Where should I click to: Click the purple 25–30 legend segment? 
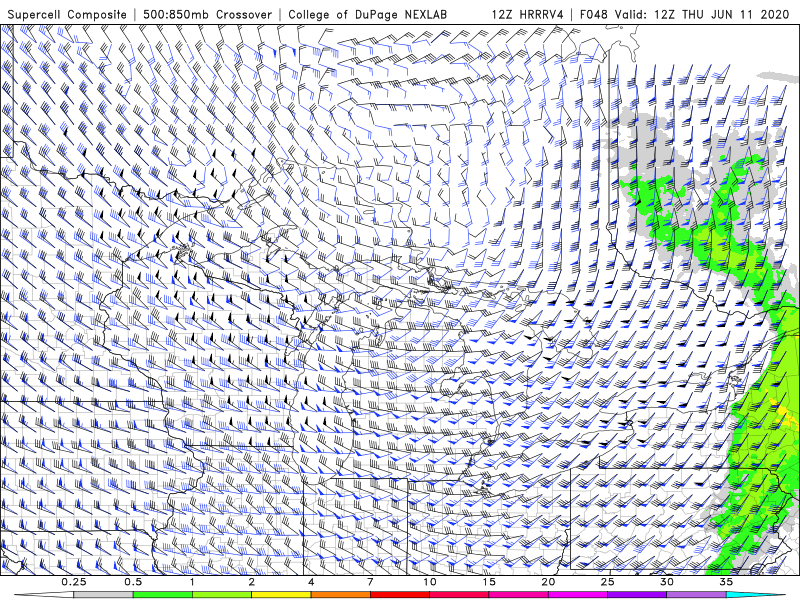(x=637, y=595)
